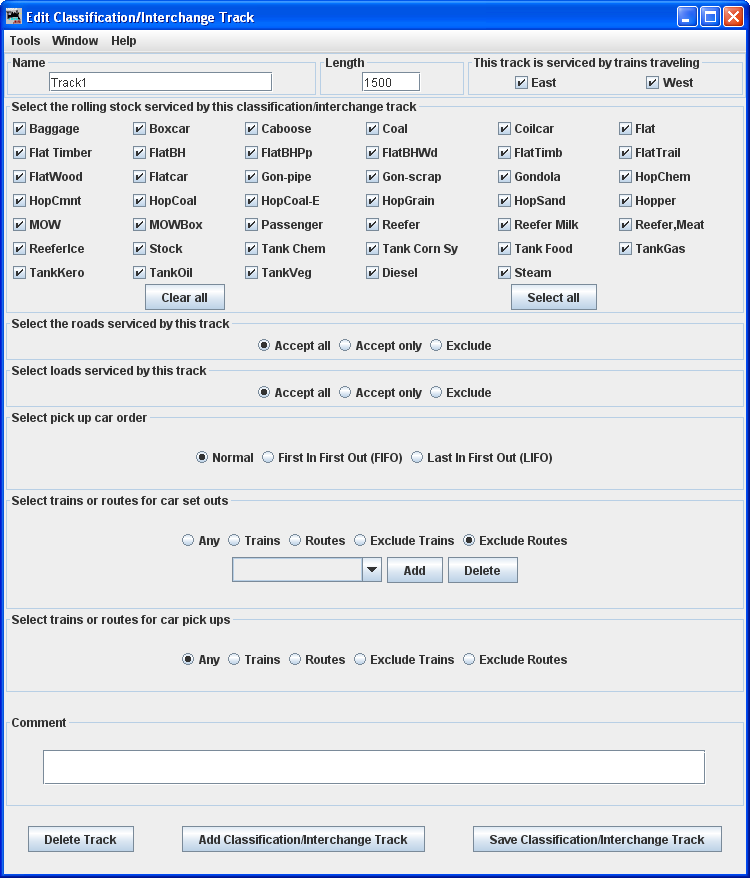Image resolution: width=750 pixels, height=878 pixels.
Task: Open the Tools menu
Action: [25, 41]
